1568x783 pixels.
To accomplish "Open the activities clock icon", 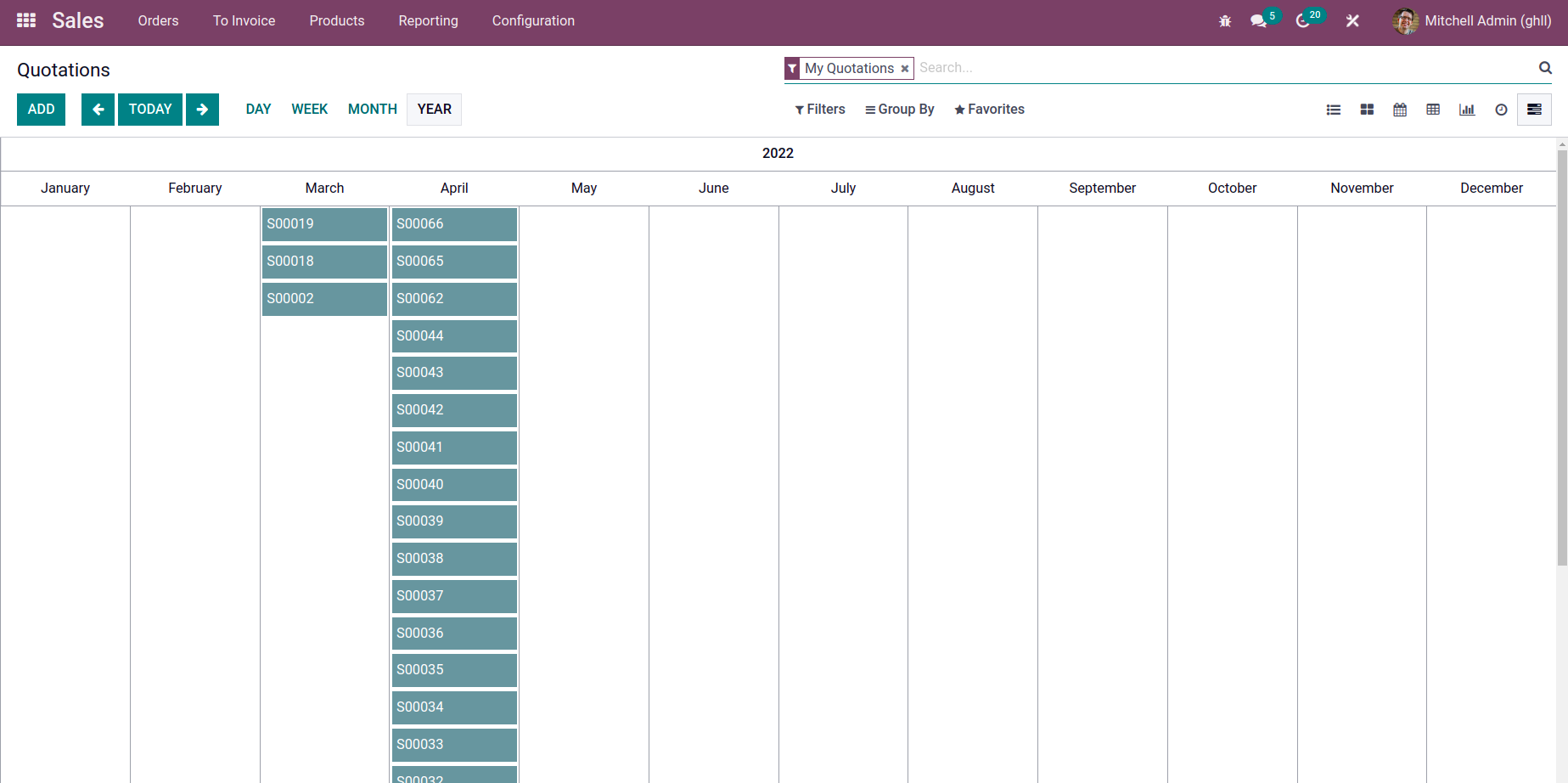I will click(1302, 21).
